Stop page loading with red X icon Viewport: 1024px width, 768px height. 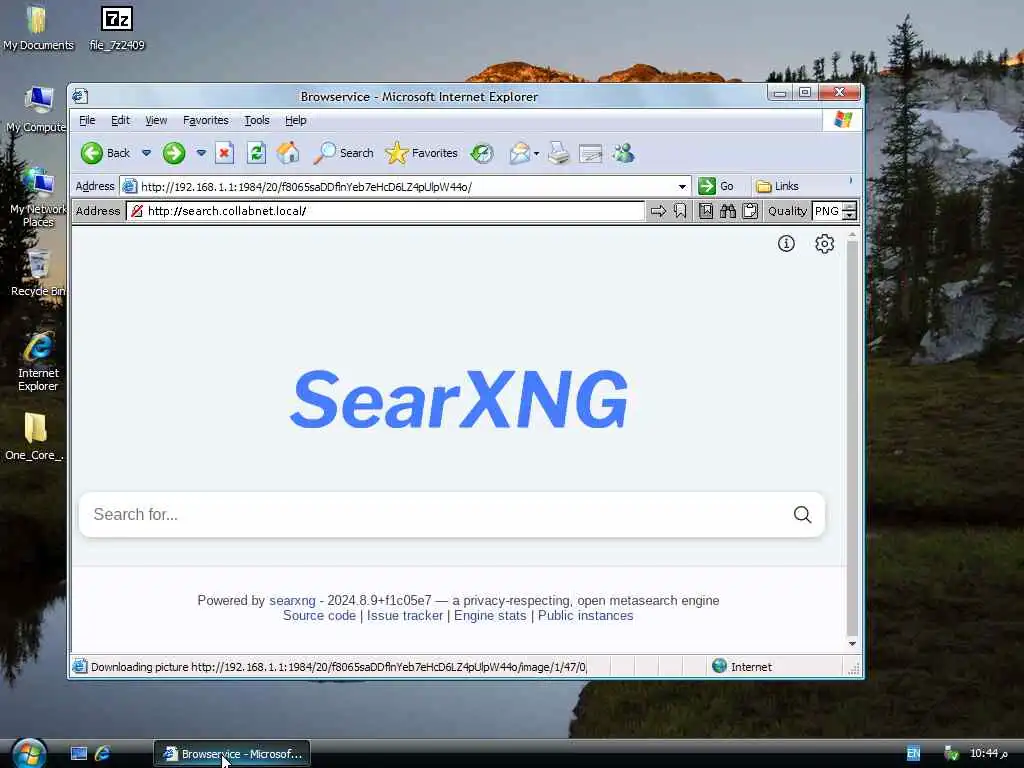[x=224, y=153]
